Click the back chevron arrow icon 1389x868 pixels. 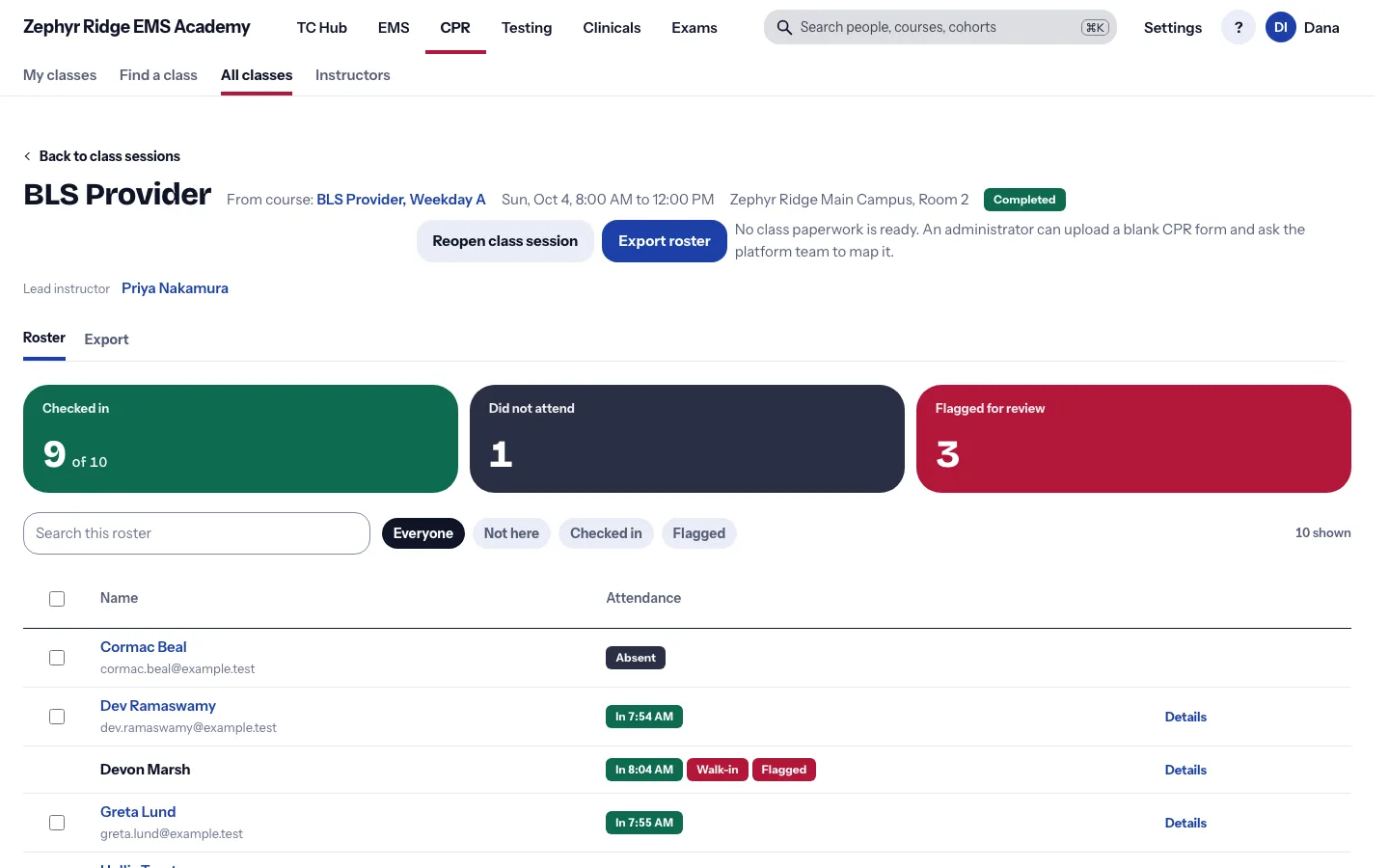click(27, 156)
